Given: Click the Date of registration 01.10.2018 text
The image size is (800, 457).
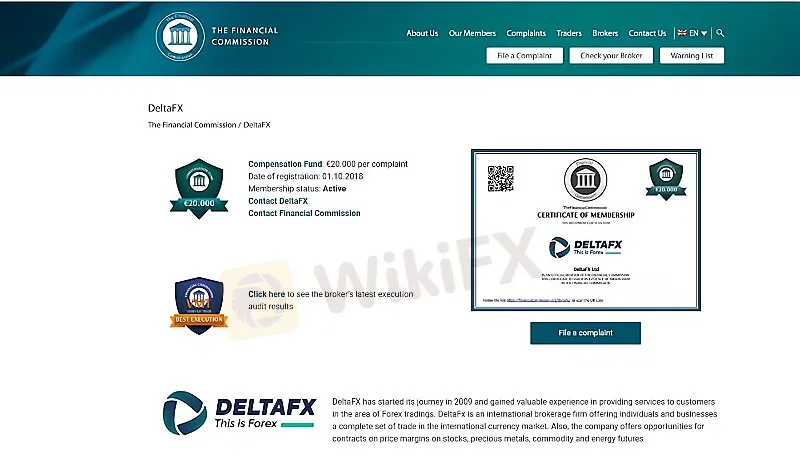Looking at the screenshot, I should click(x=306, y=176).
